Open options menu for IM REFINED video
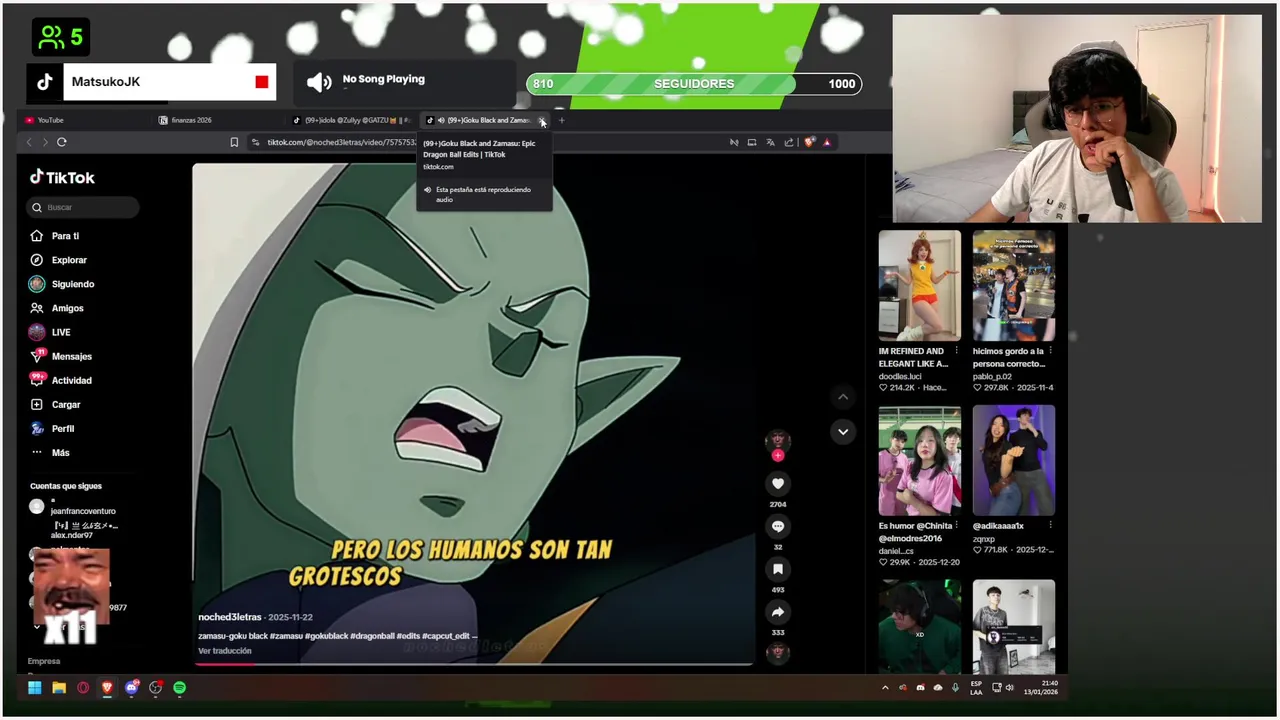Screen dimensions: 1280x720 coord(957,351)
